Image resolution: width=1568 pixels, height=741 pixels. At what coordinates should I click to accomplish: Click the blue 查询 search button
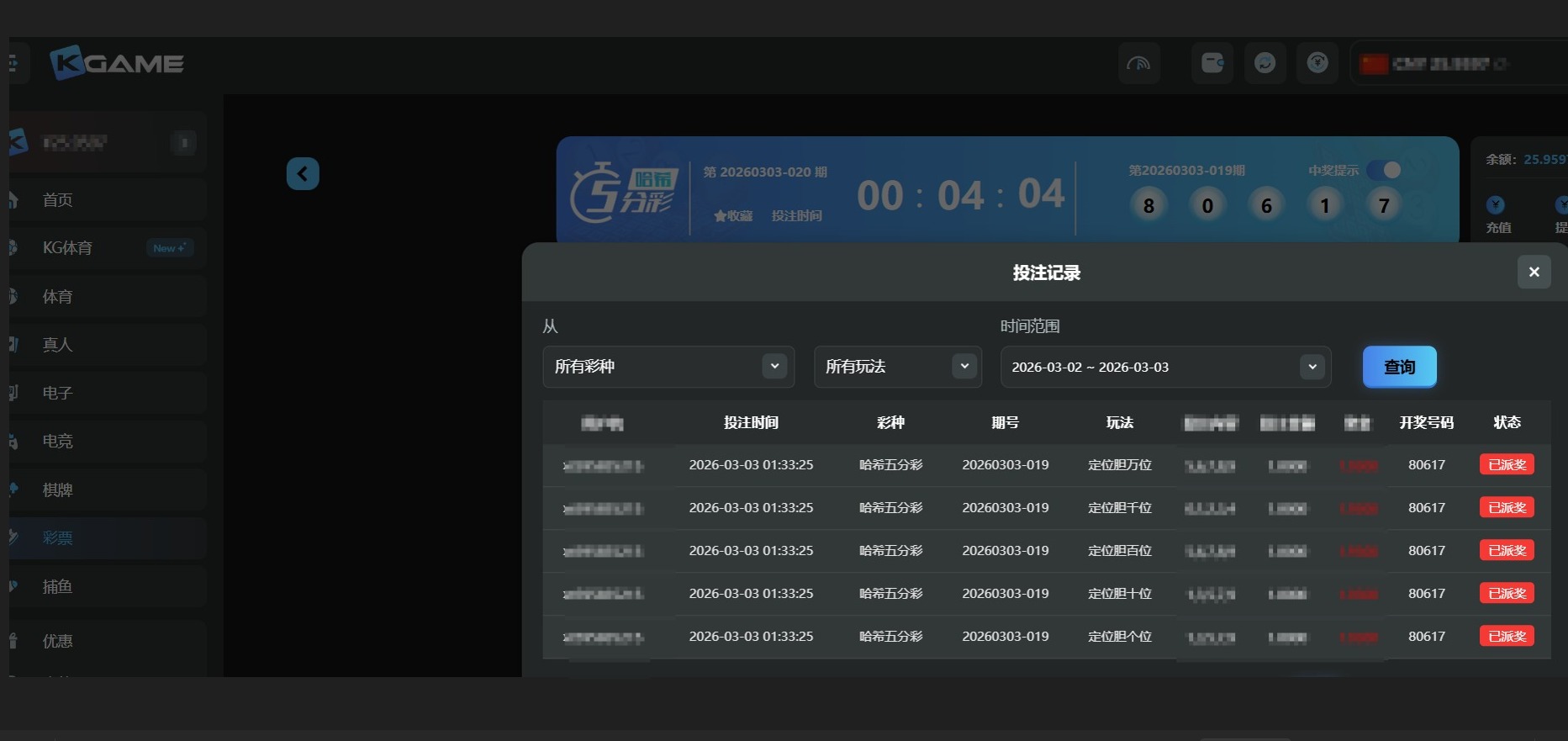click(1399, 367)
